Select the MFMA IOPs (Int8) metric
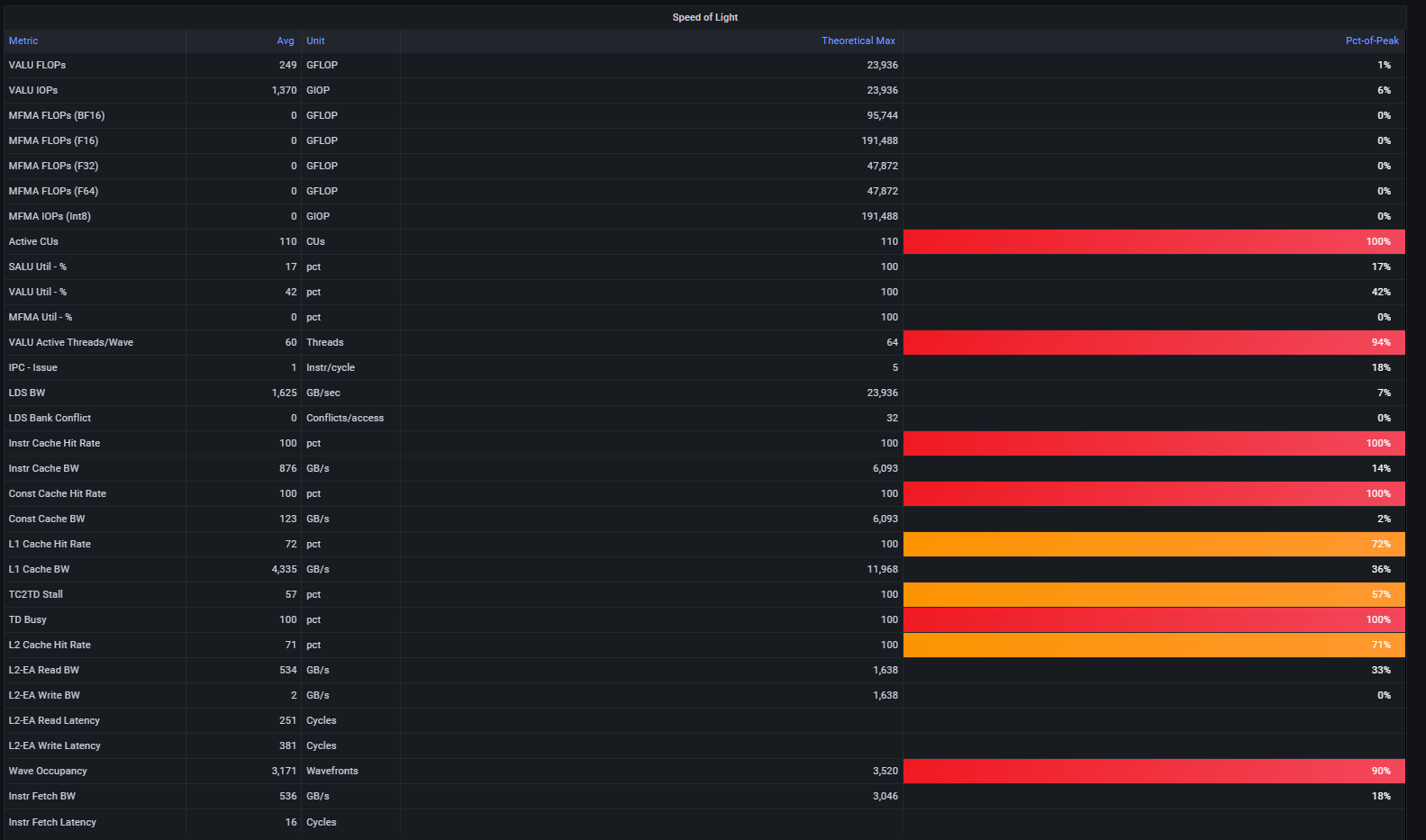 coord(50,216)
